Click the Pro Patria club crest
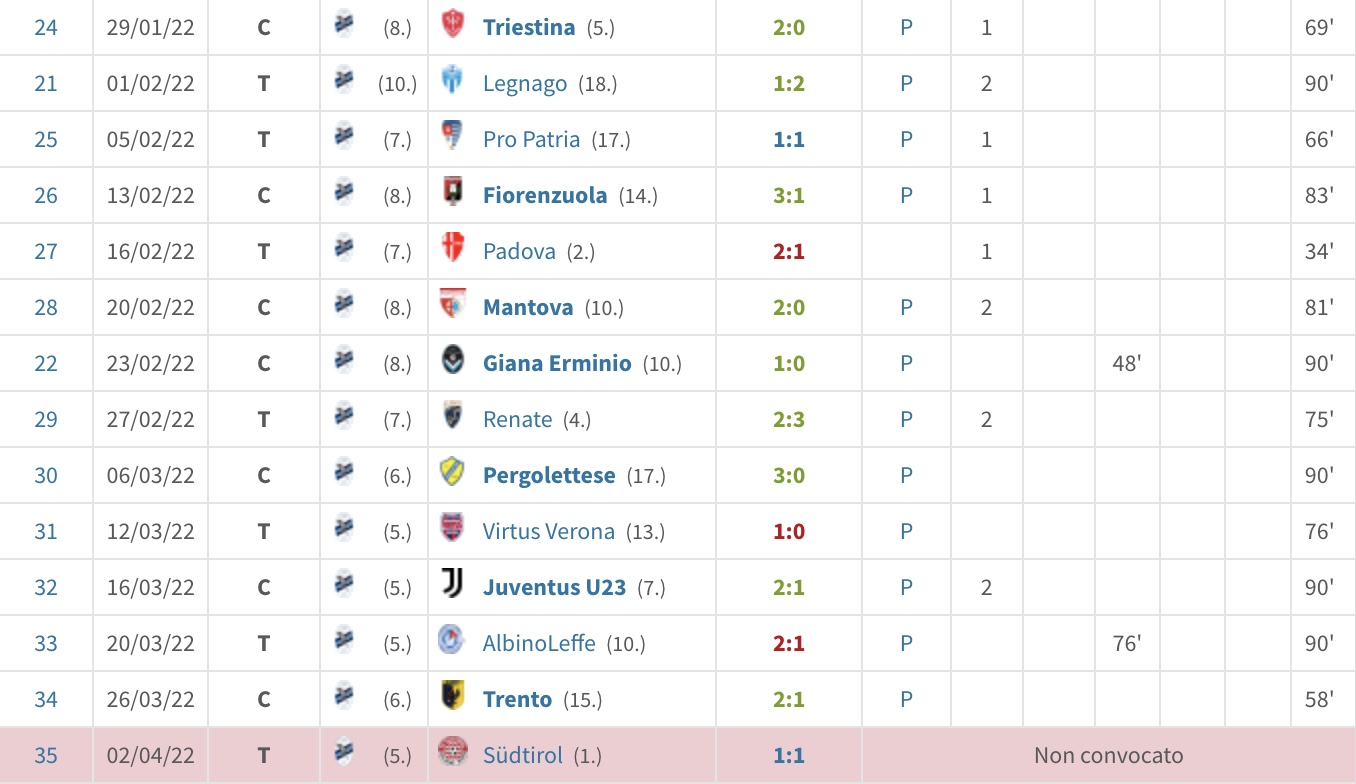1356x784 pixels. tap(452, 139)
